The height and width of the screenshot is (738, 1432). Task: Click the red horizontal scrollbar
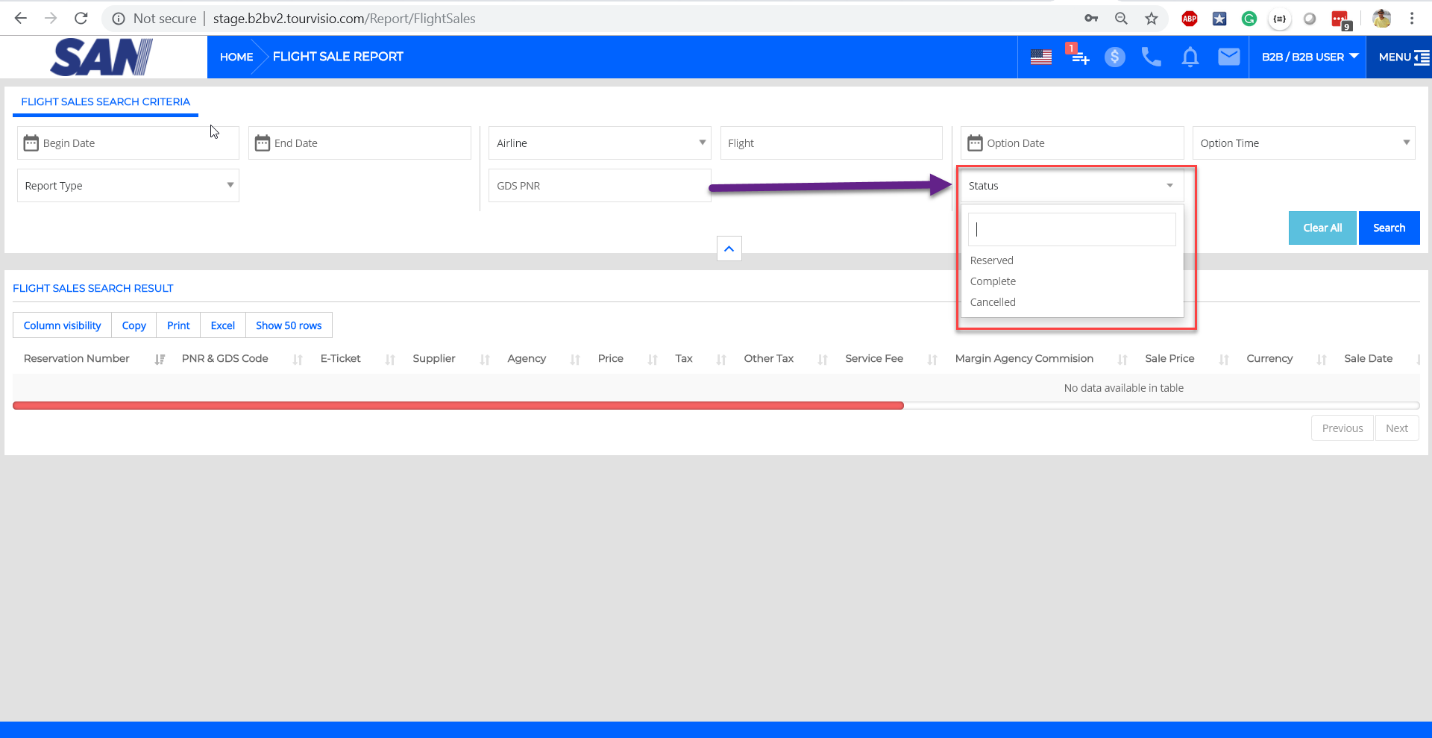click(458, 405)
